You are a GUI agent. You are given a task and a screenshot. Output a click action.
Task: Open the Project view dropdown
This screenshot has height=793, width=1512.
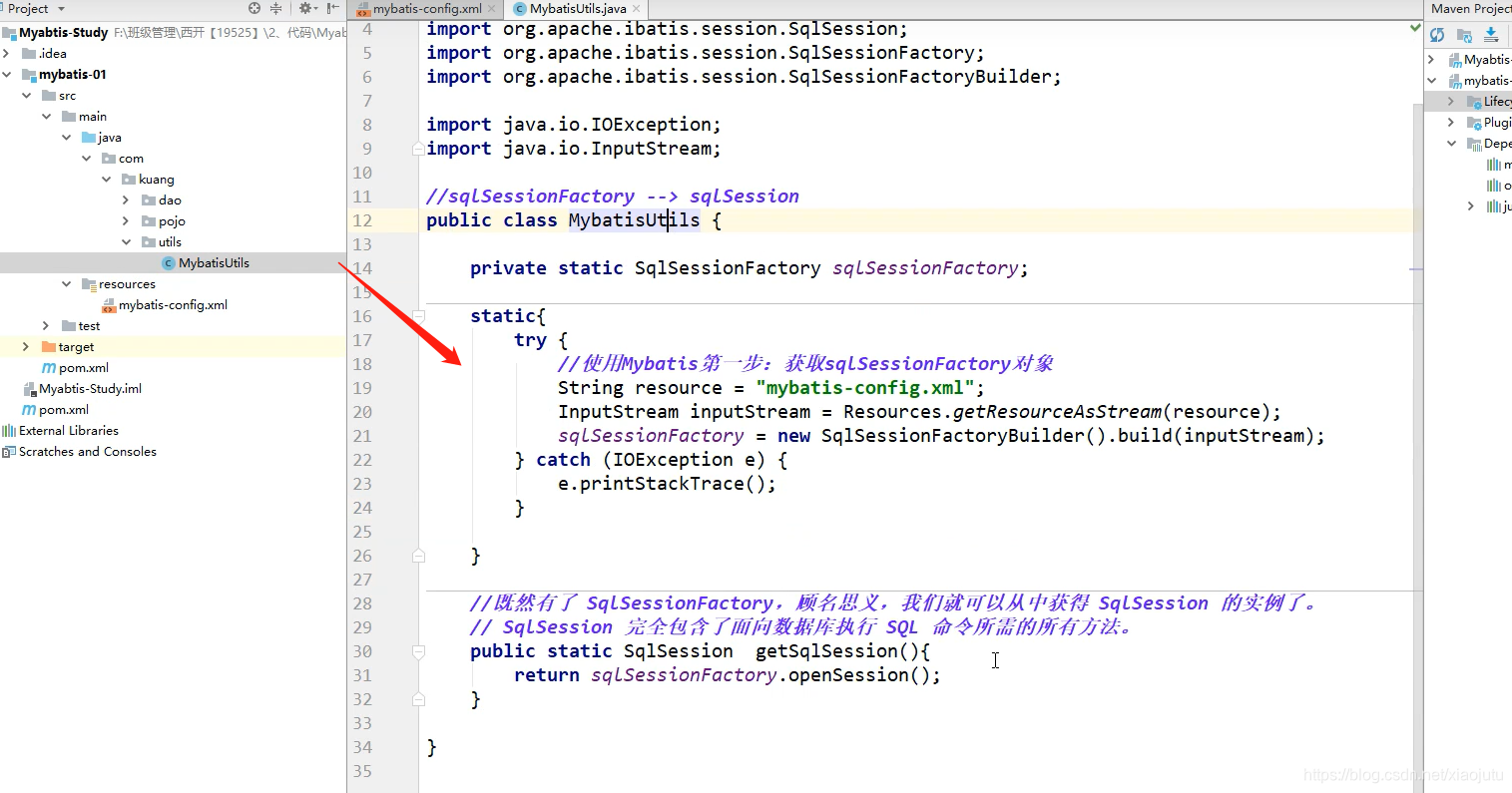point(61,9)
